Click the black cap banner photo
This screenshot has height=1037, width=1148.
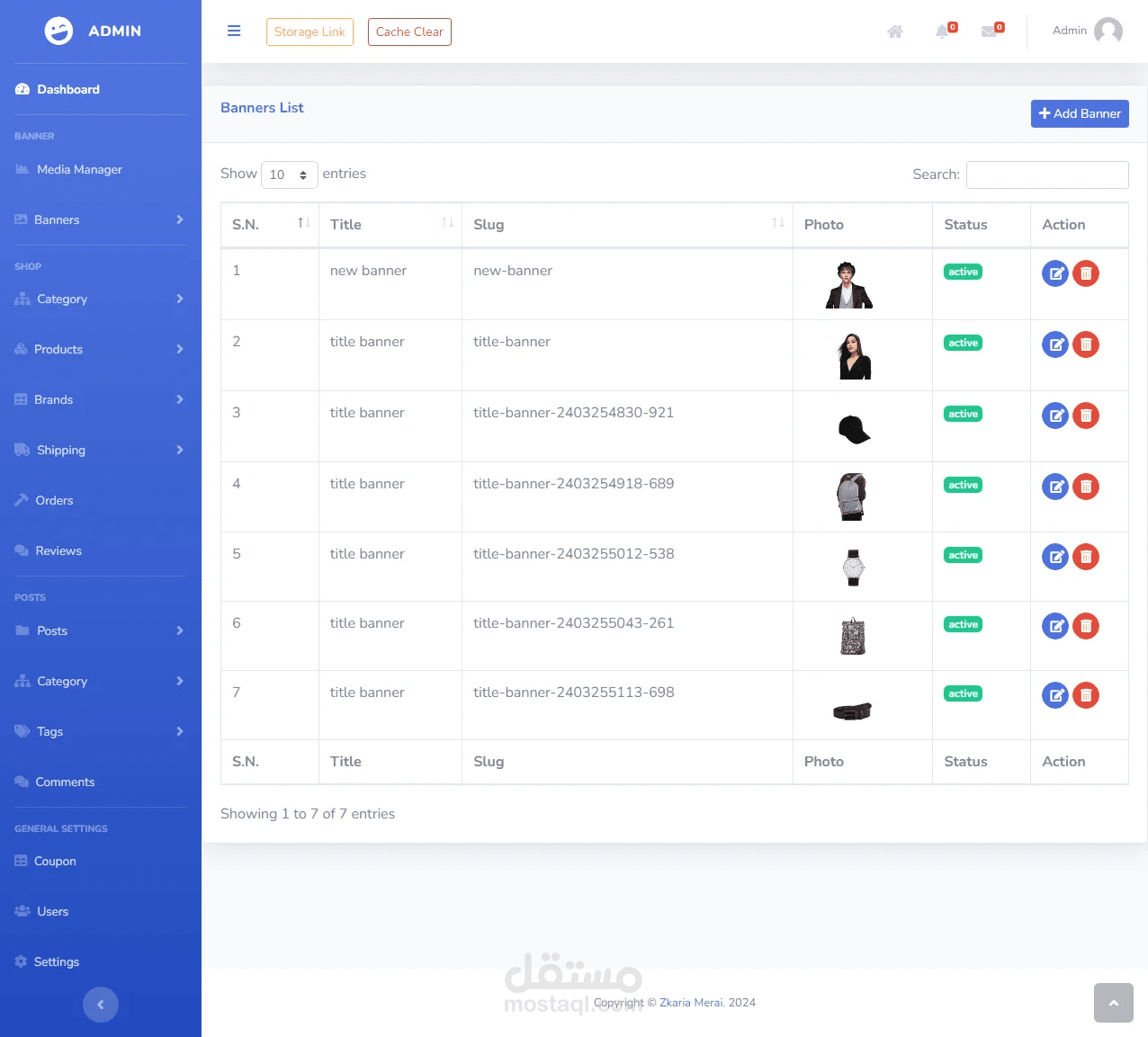tap(853, 429)
